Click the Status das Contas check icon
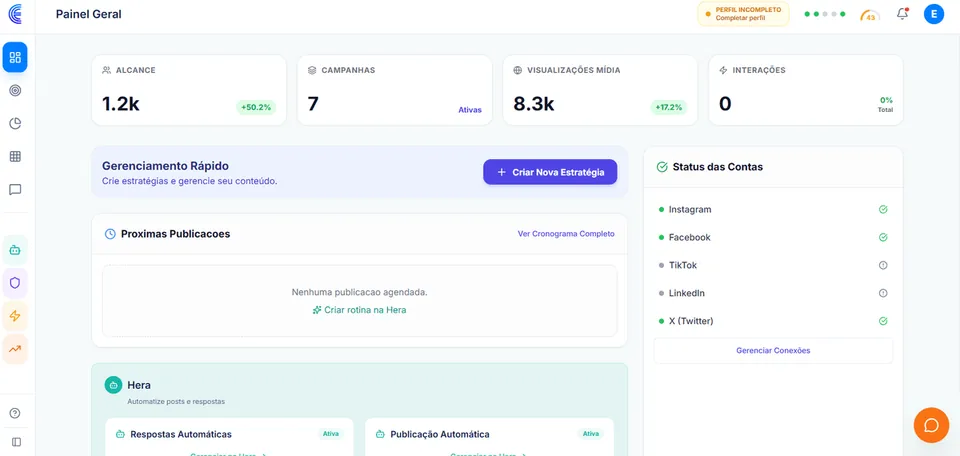 [662, 166]
